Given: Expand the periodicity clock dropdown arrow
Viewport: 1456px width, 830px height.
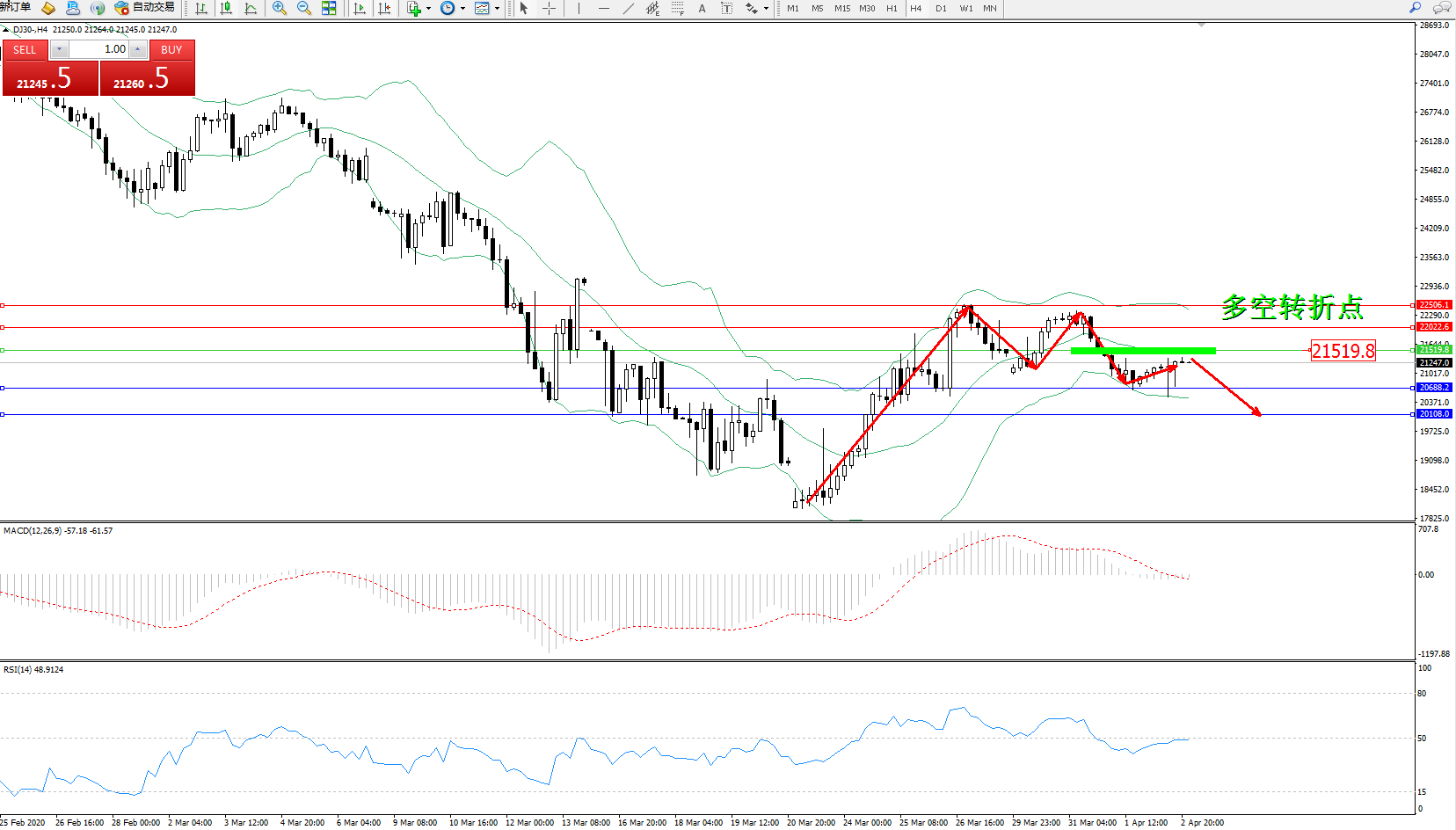Looking at the screenshot, I should pyautogui.click(x=462, y=8).
